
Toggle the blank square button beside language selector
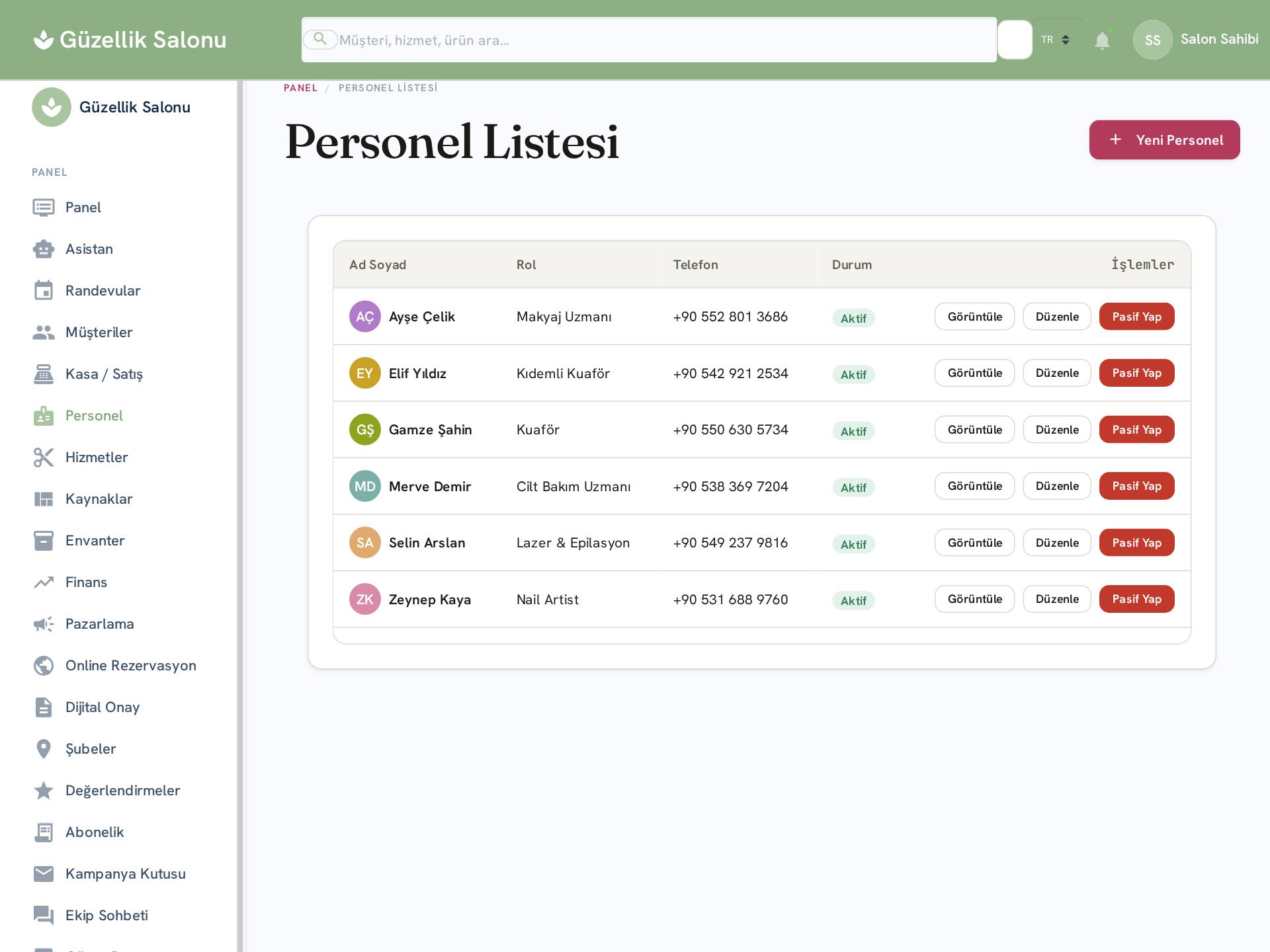(1015, 40)
